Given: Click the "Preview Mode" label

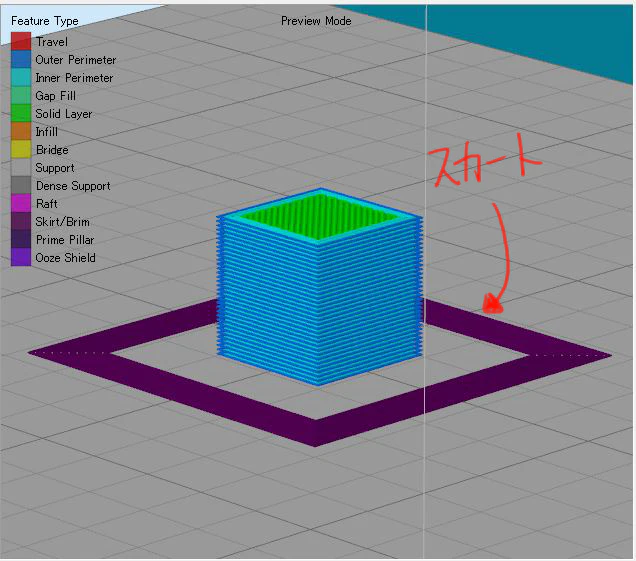Looking at the screenshot, I should pyautogui.click(x=316, y=21).
